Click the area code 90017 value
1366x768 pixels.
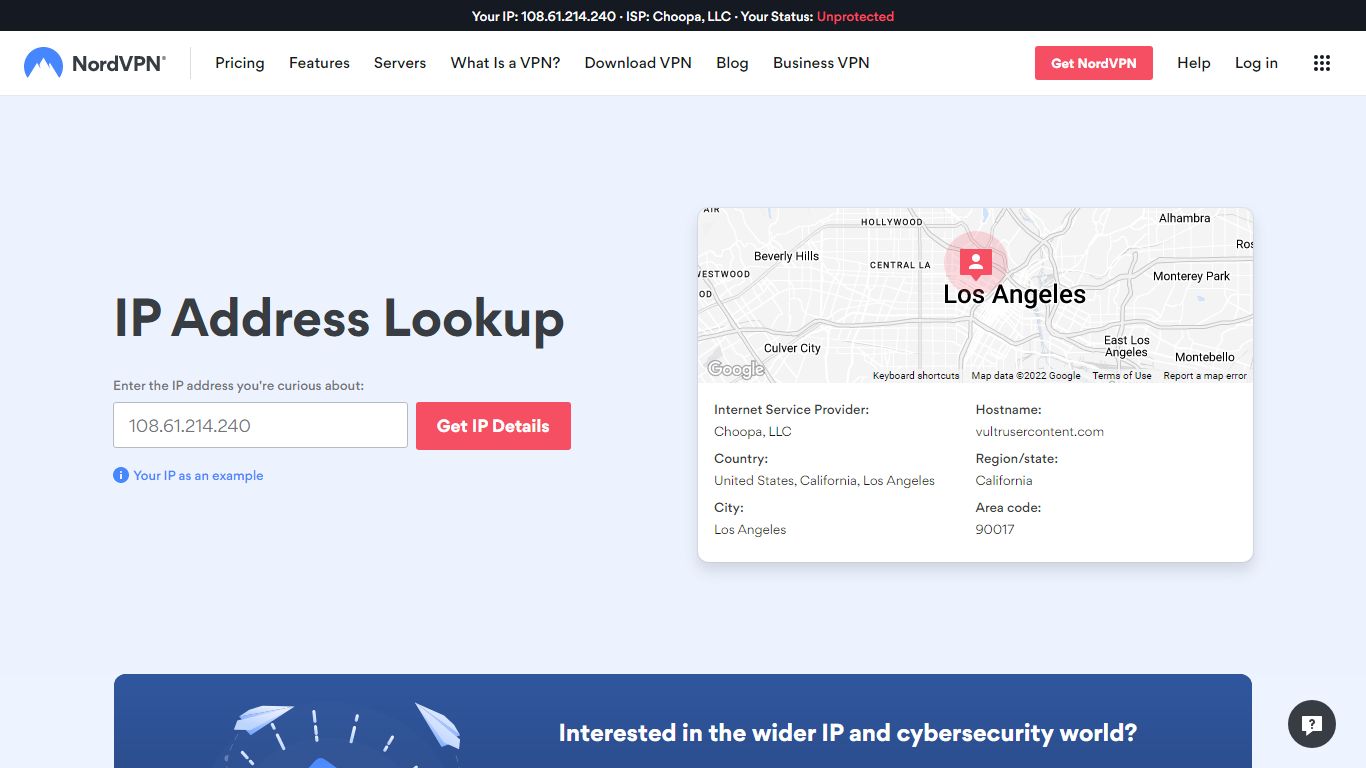point(995,530)
